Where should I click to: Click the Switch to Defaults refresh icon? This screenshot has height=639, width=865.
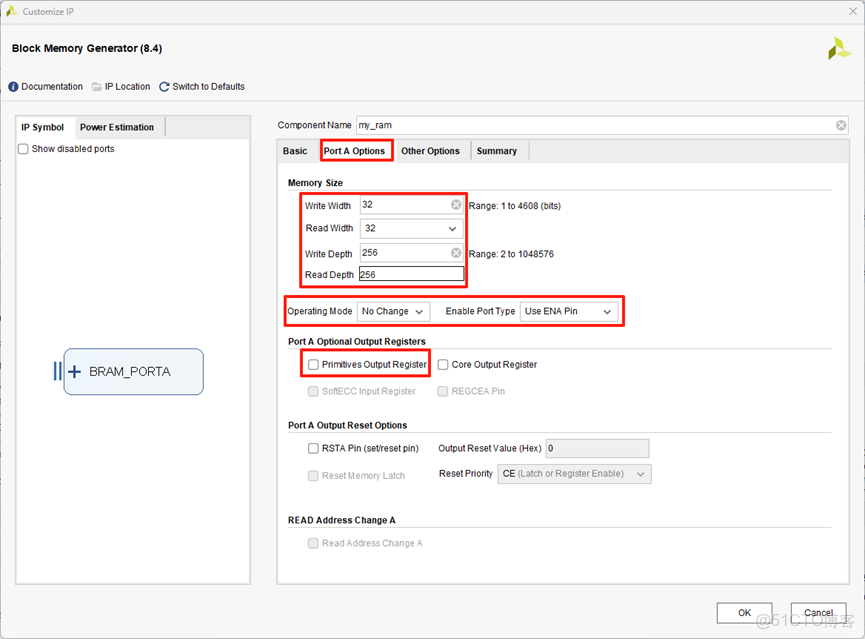(x=164, y=87)
